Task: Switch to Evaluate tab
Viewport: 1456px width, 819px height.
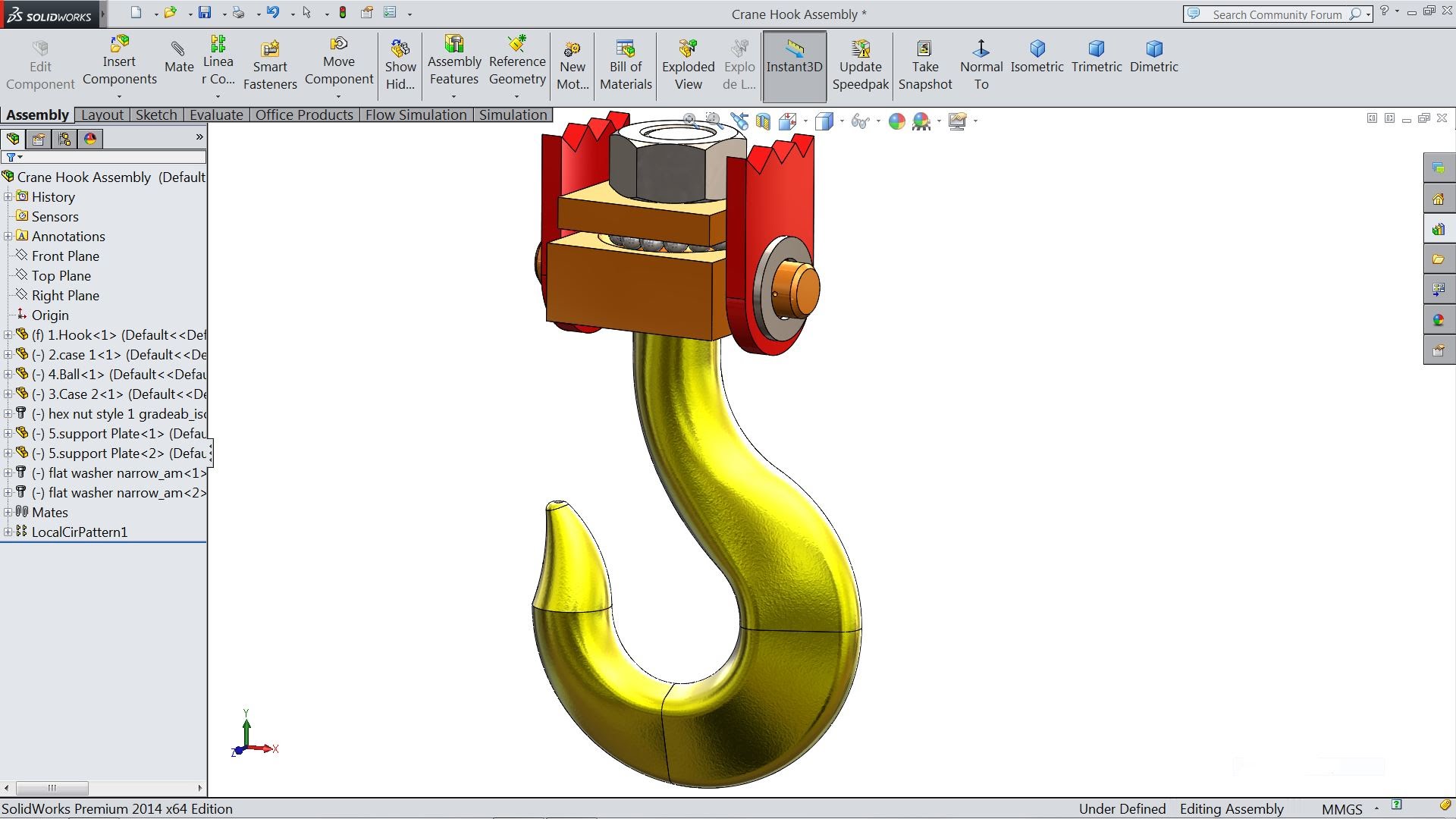Action: click(x=216, y=115)
